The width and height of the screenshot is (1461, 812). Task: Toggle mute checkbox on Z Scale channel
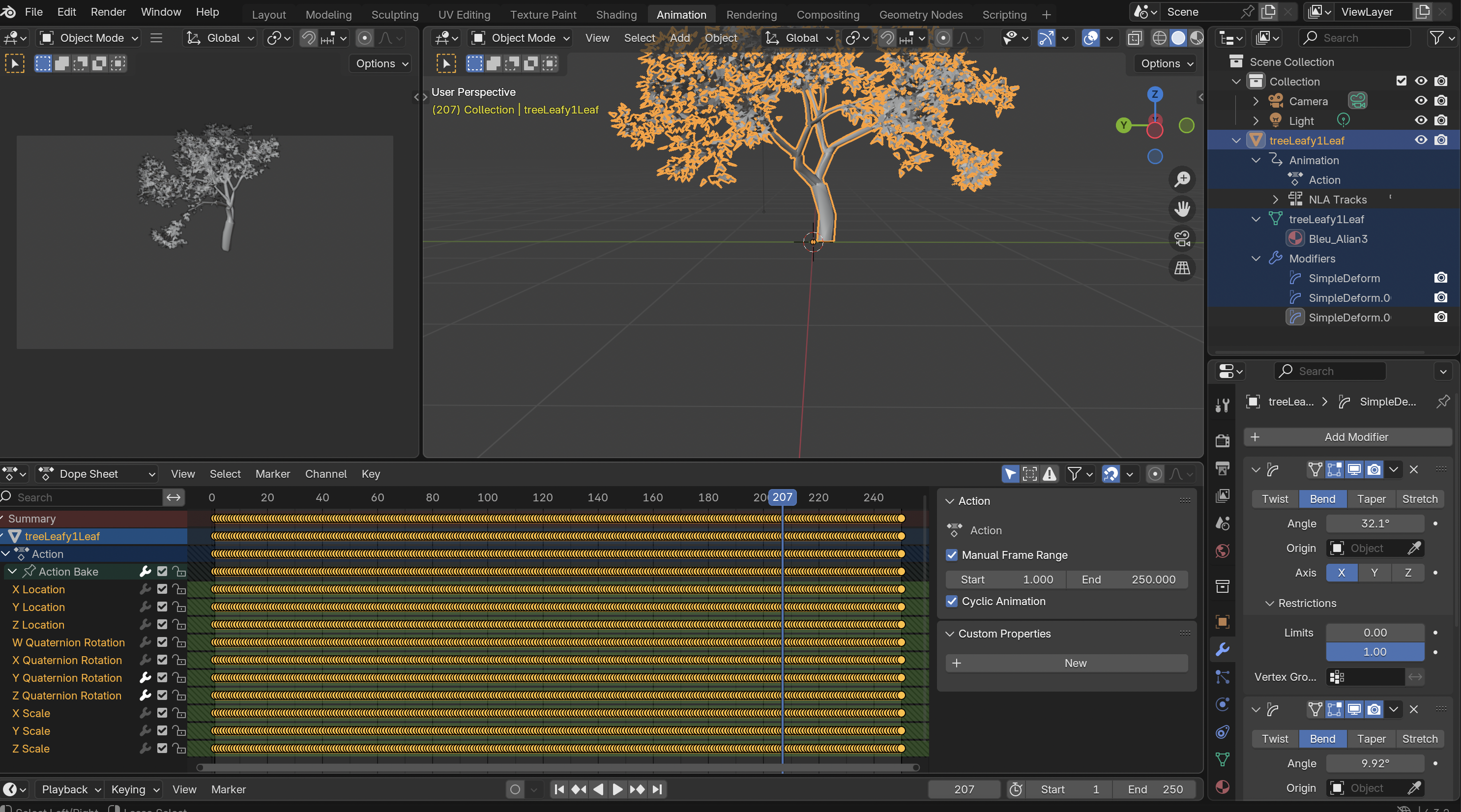point(162,749)
